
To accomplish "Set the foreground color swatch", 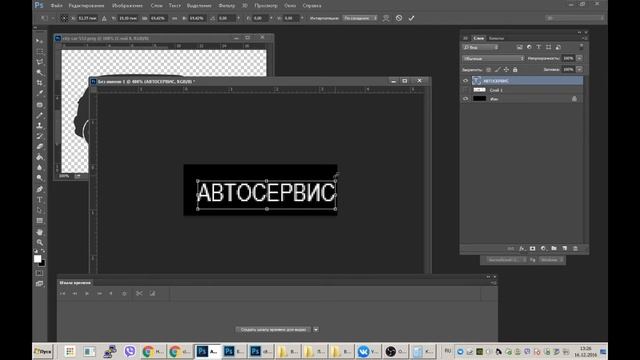I will [x=38, y=259].
